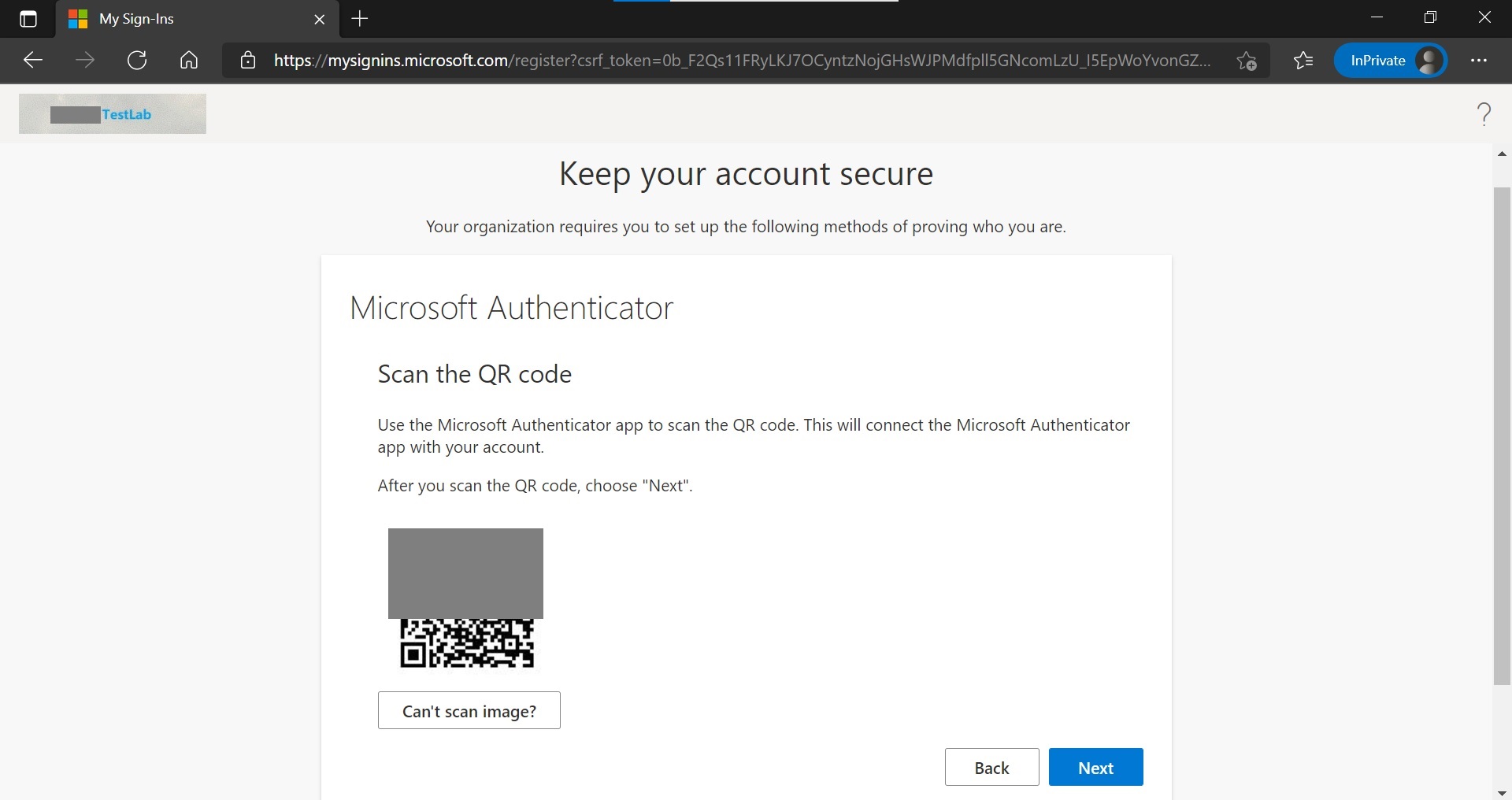Viewport: 1512px width, 800px height.
Task: Click the help question mark icon
Action: point(1484,113)
